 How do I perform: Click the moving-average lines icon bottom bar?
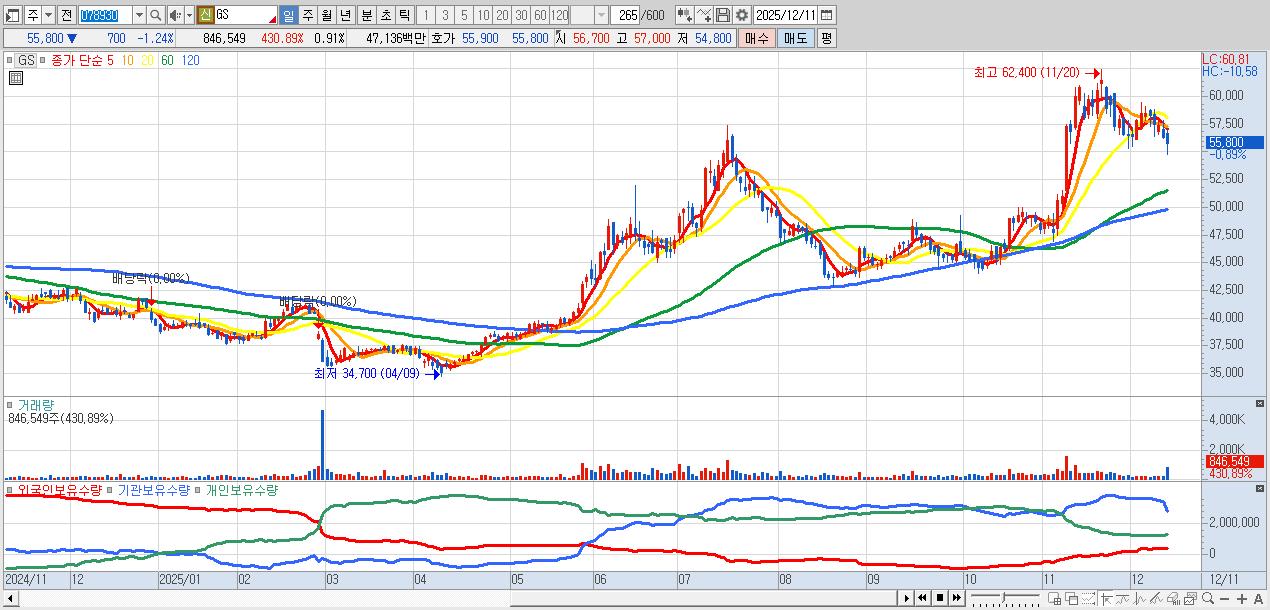coord(1122,598)
